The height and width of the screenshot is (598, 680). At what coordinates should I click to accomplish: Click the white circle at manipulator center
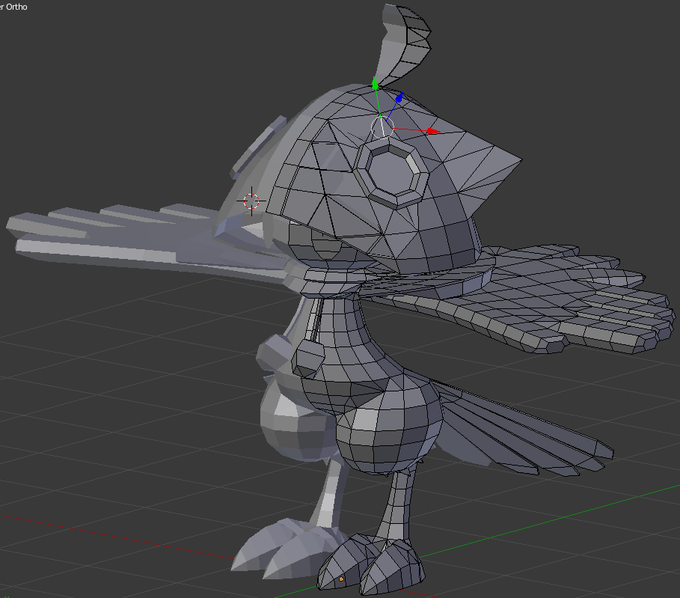(x=382, y=127)
